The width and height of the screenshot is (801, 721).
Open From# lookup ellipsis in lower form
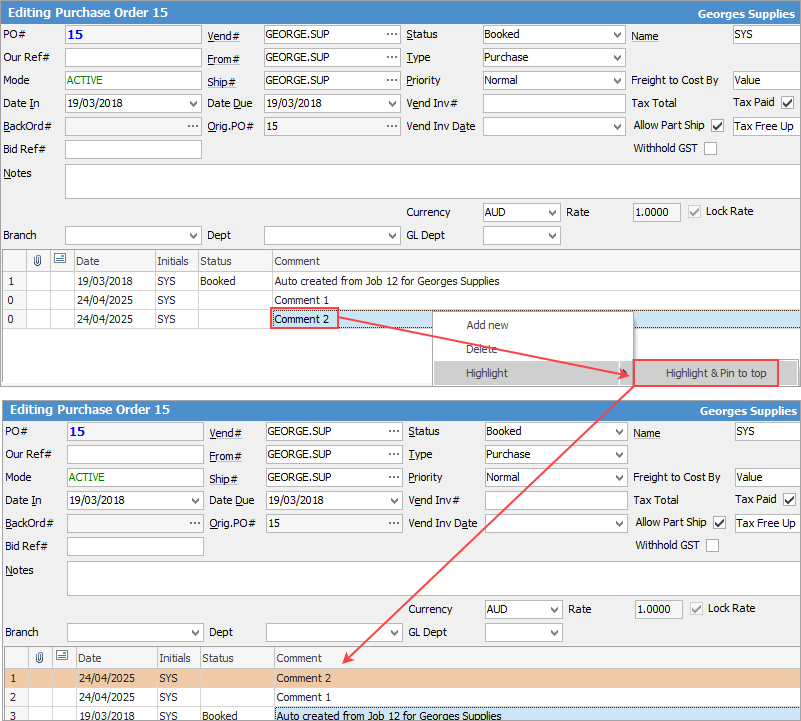393,454
